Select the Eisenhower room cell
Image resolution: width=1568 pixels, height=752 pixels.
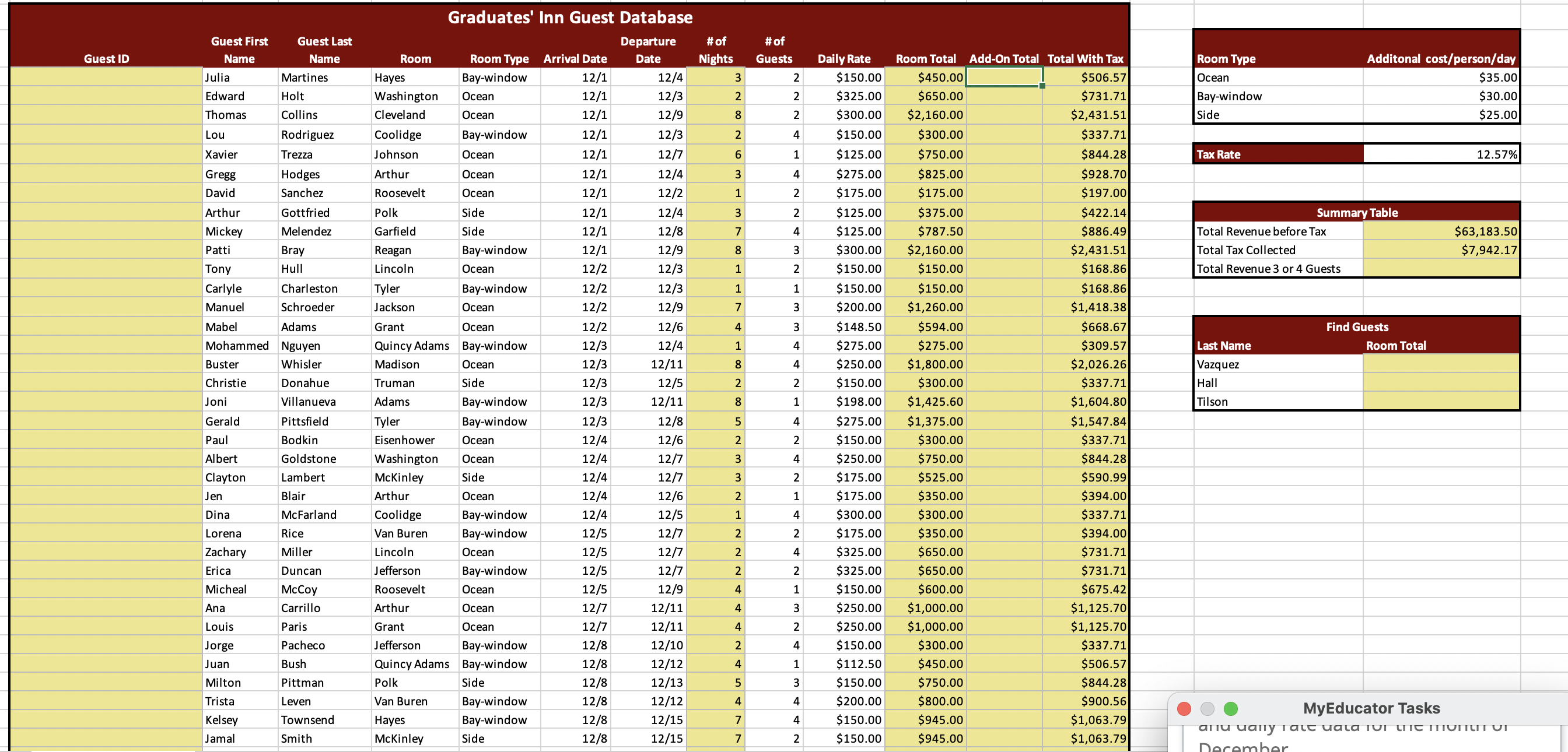415,440
